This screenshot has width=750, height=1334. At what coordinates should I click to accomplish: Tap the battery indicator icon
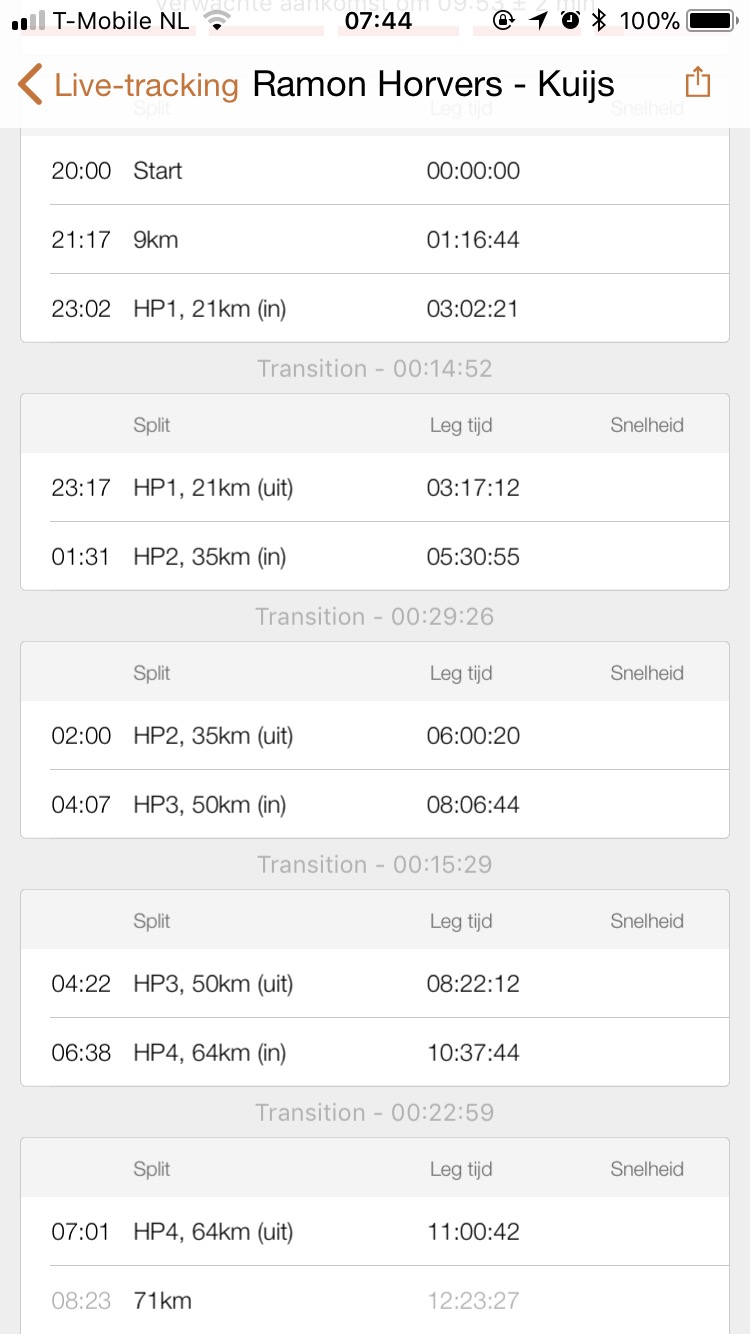(711, 20)
